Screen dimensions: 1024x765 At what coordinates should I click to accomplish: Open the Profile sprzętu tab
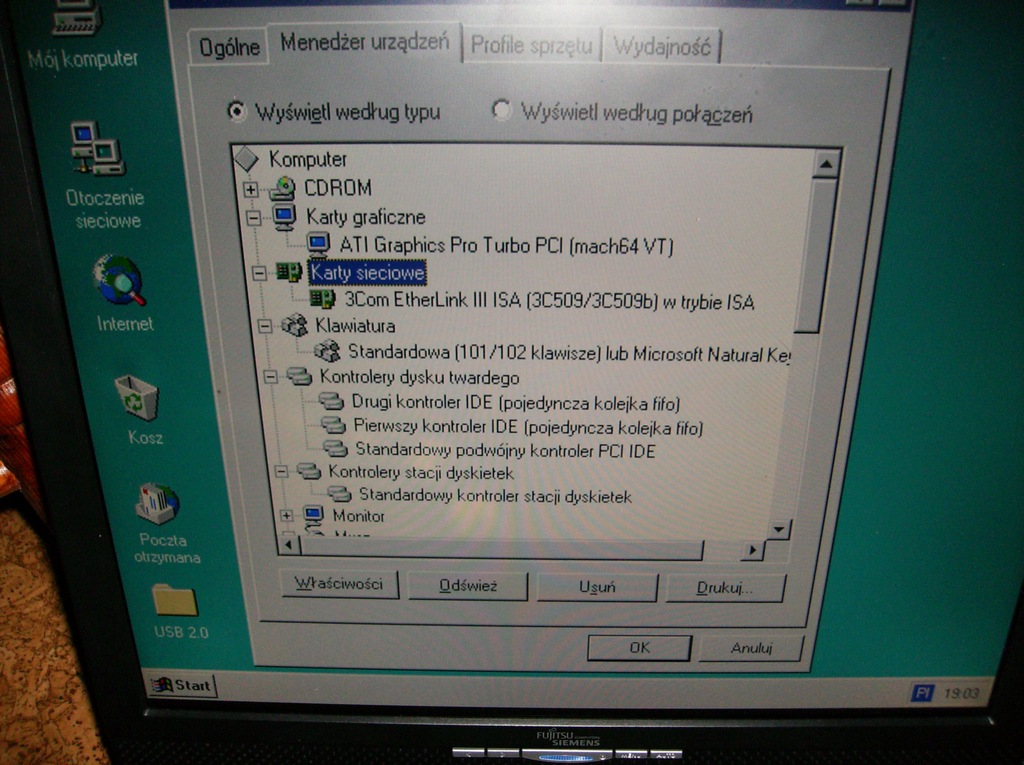pyautogui.click(x=531, y=45)
